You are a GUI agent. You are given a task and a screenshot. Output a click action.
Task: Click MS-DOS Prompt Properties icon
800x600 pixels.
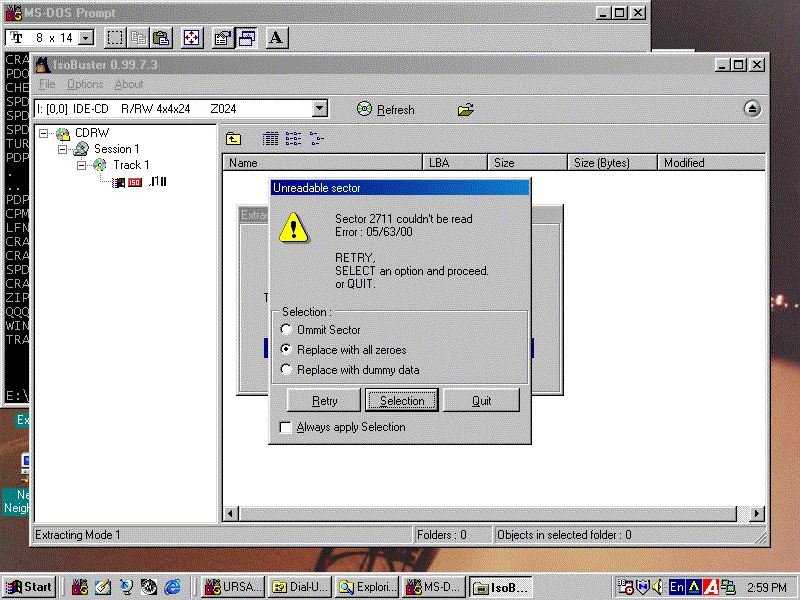(222, 38)
